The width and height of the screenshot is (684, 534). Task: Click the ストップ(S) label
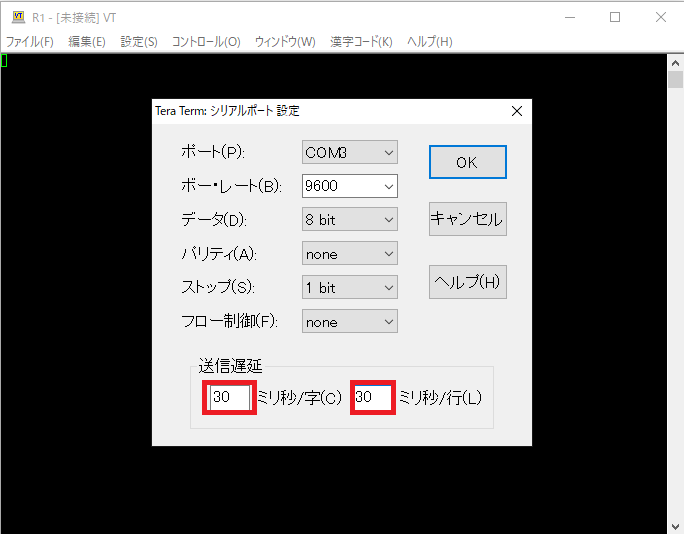(x=218, y=288)
